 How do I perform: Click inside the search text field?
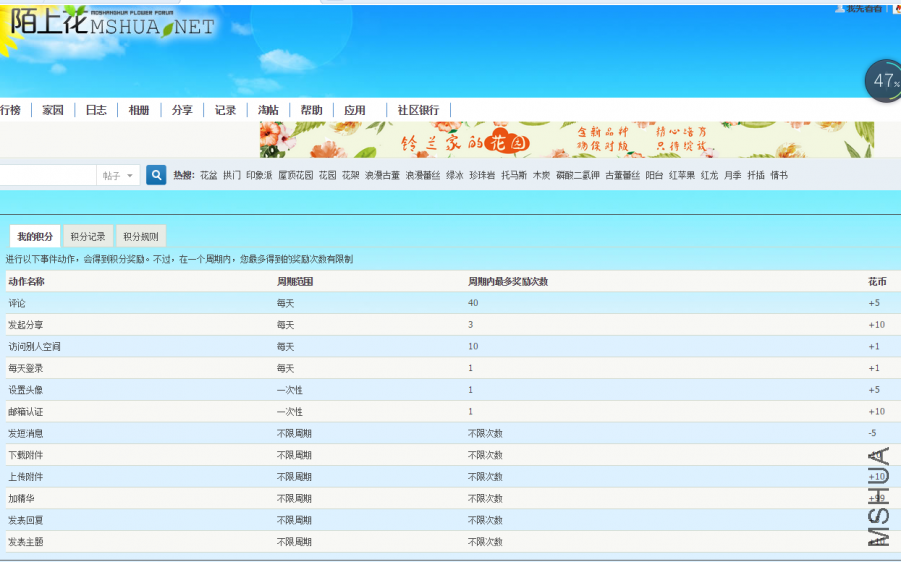[x=45, y=175]
